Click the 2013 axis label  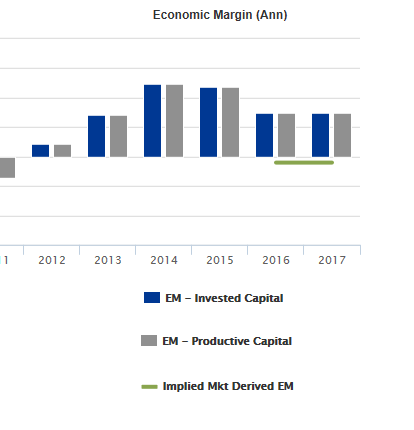pyautogui.click(x=108, y=260)
